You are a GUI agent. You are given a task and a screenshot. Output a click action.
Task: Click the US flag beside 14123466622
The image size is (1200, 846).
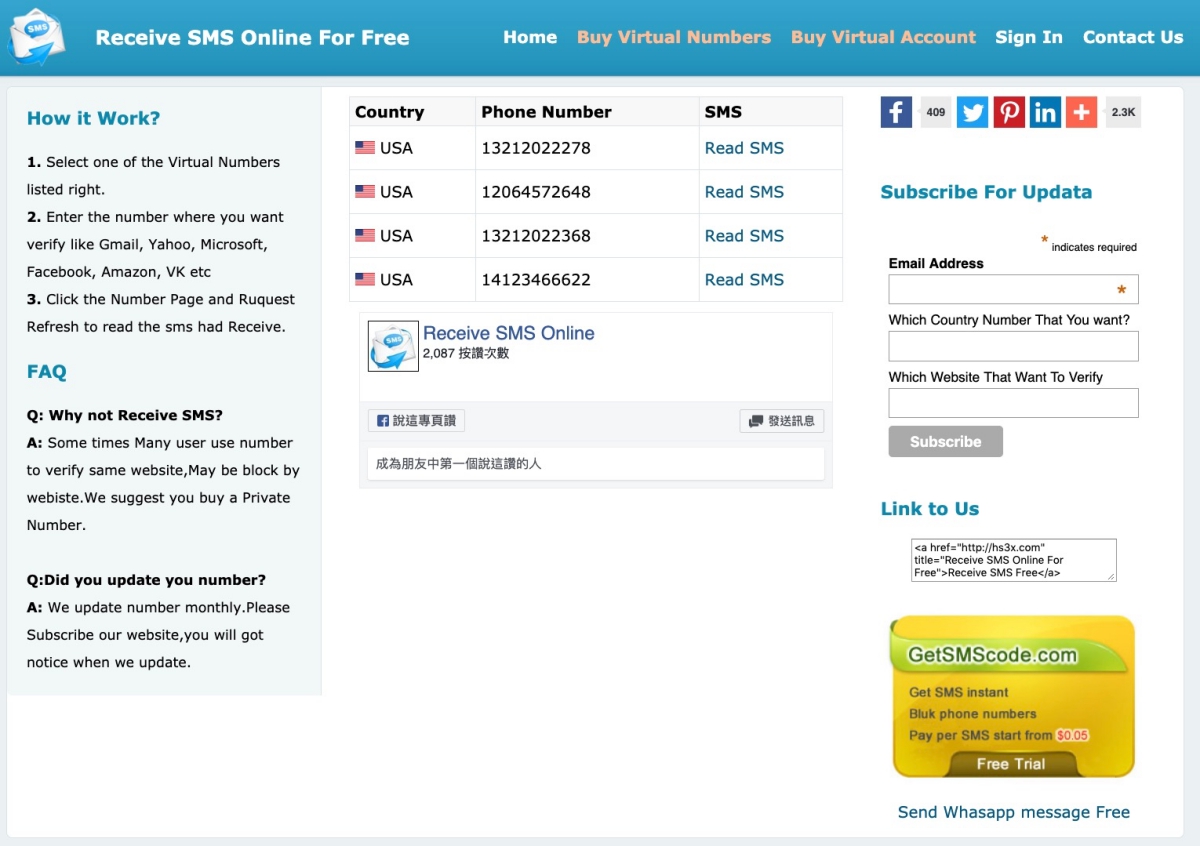[365, 280]
